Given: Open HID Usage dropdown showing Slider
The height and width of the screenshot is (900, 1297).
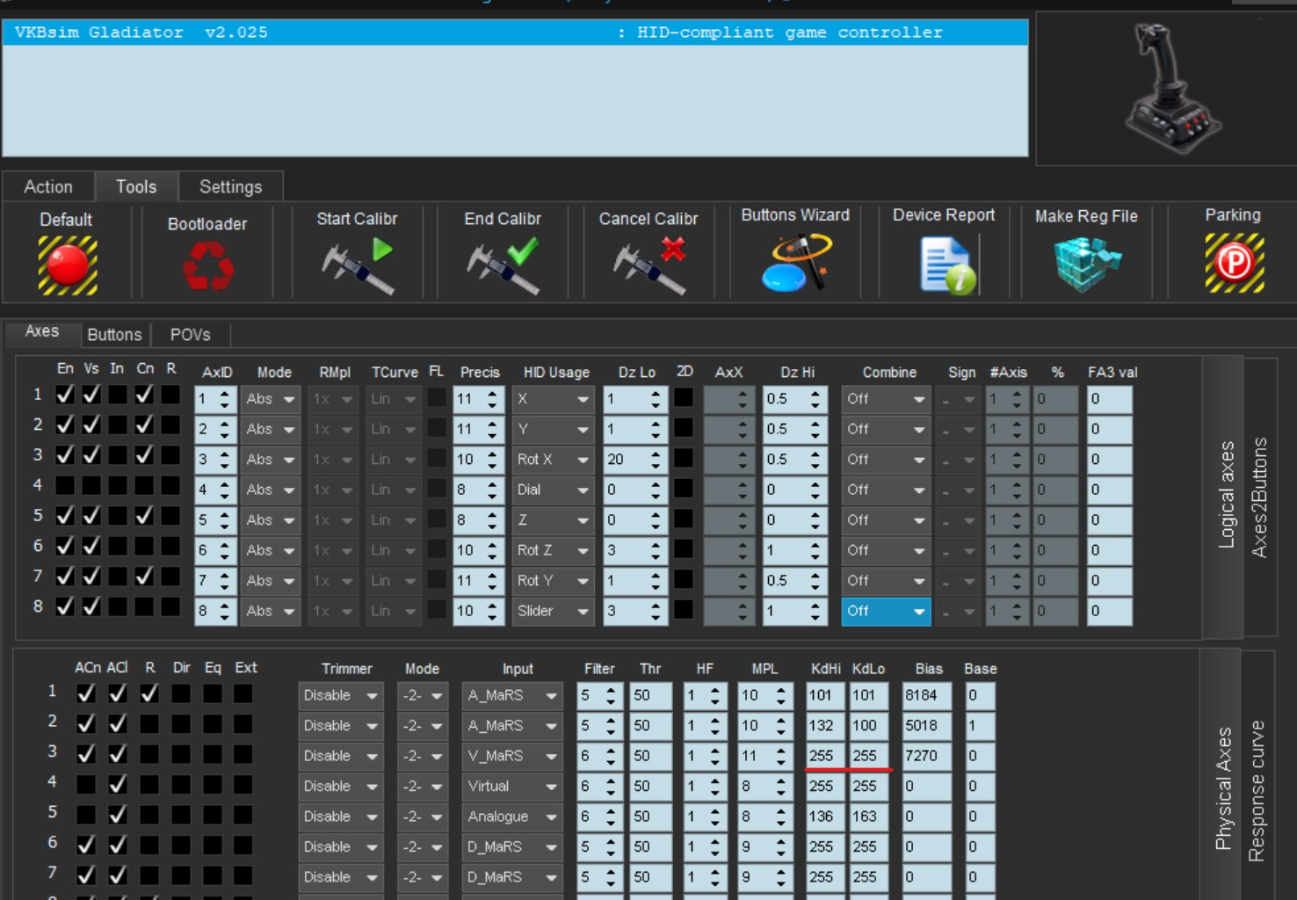Looking at the screenshot, I should click(553, 611).
